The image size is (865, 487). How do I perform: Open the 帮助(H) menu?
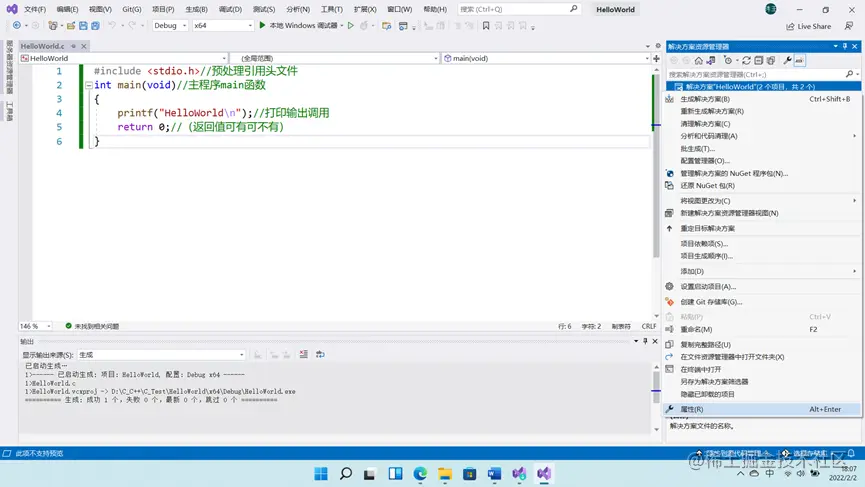435,9
